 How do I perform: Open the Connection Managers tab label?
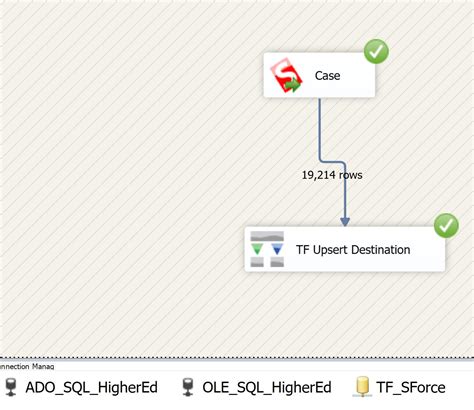click(x=27, y=367)
